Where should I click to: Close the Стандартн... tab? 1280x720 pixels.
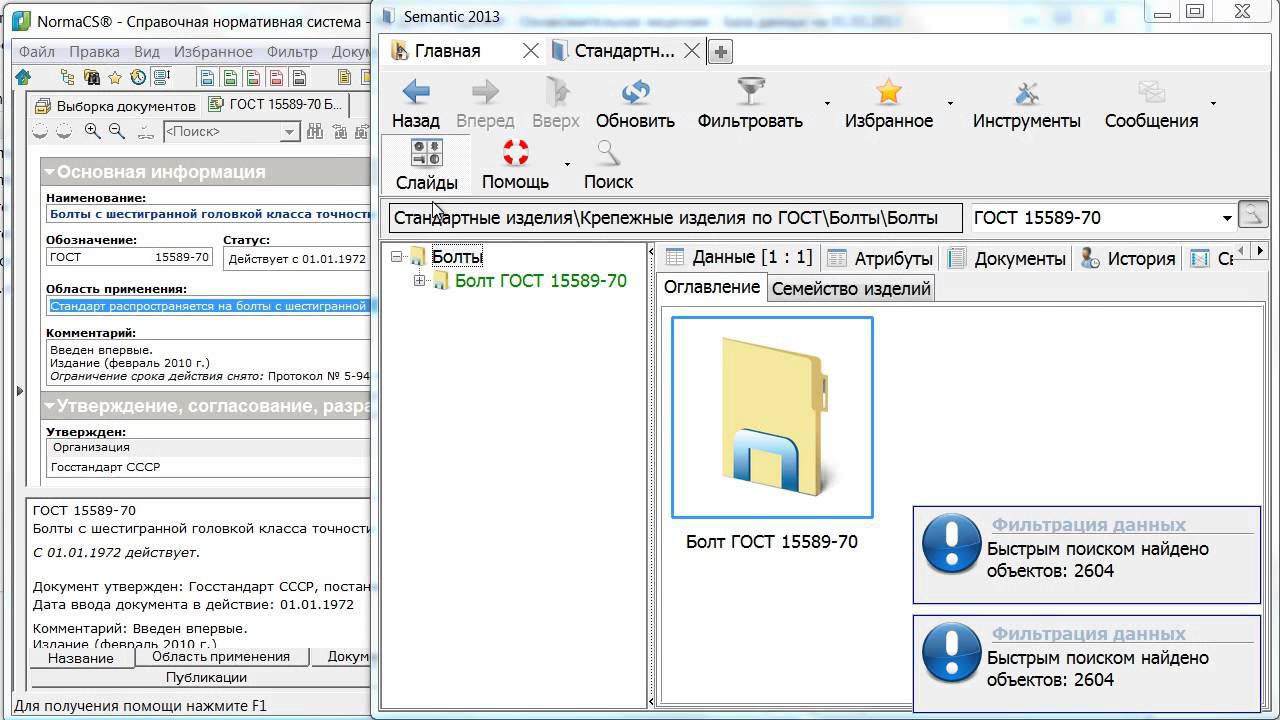pos(691,51)
